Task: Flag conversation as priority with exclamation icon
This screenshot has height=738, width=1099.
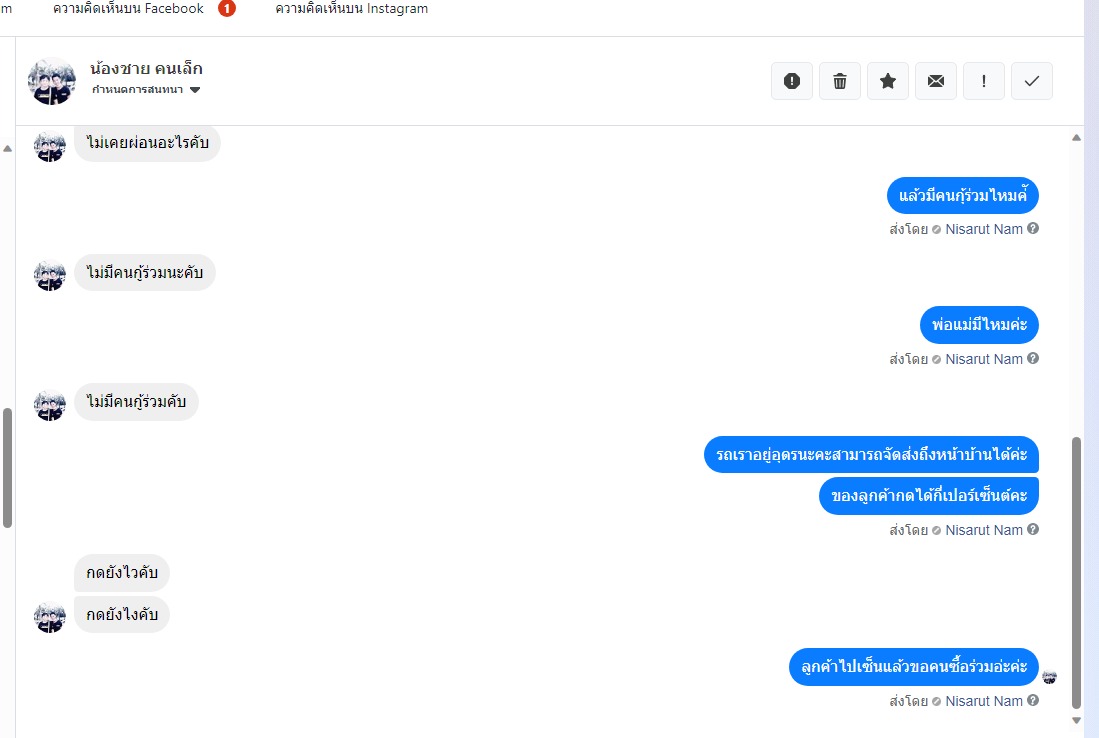Action: point(984,81)
